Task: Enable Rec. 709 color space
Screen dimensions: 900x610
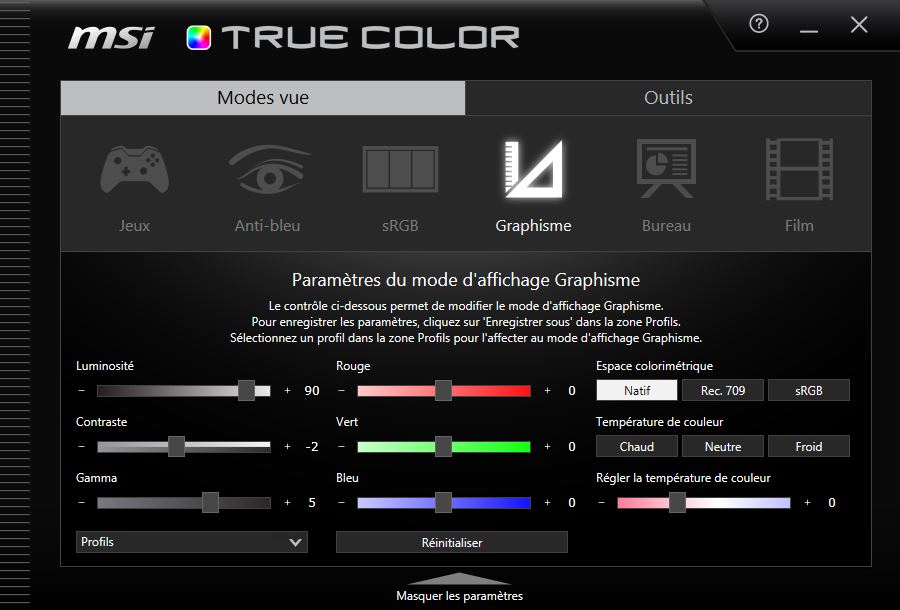Action: pos(722,390)
